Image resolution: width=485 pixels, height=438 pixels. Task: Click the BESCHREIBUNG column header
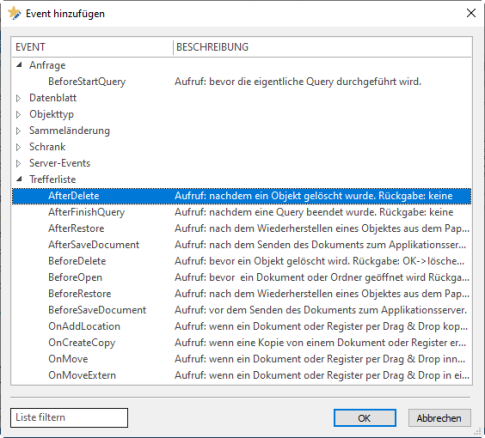point(322,47)
